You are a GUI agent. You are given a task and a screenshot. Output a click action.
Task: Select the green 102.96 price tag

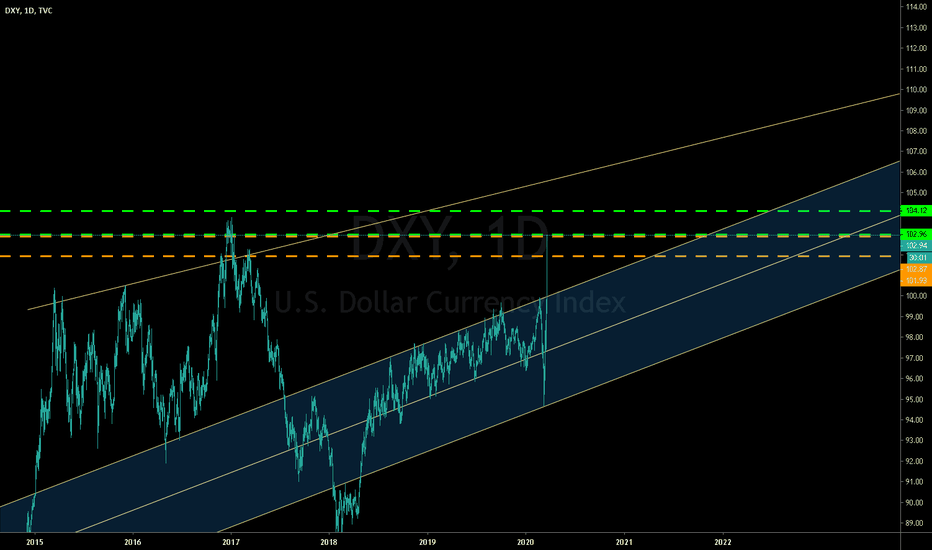click(x=916, y=234)
